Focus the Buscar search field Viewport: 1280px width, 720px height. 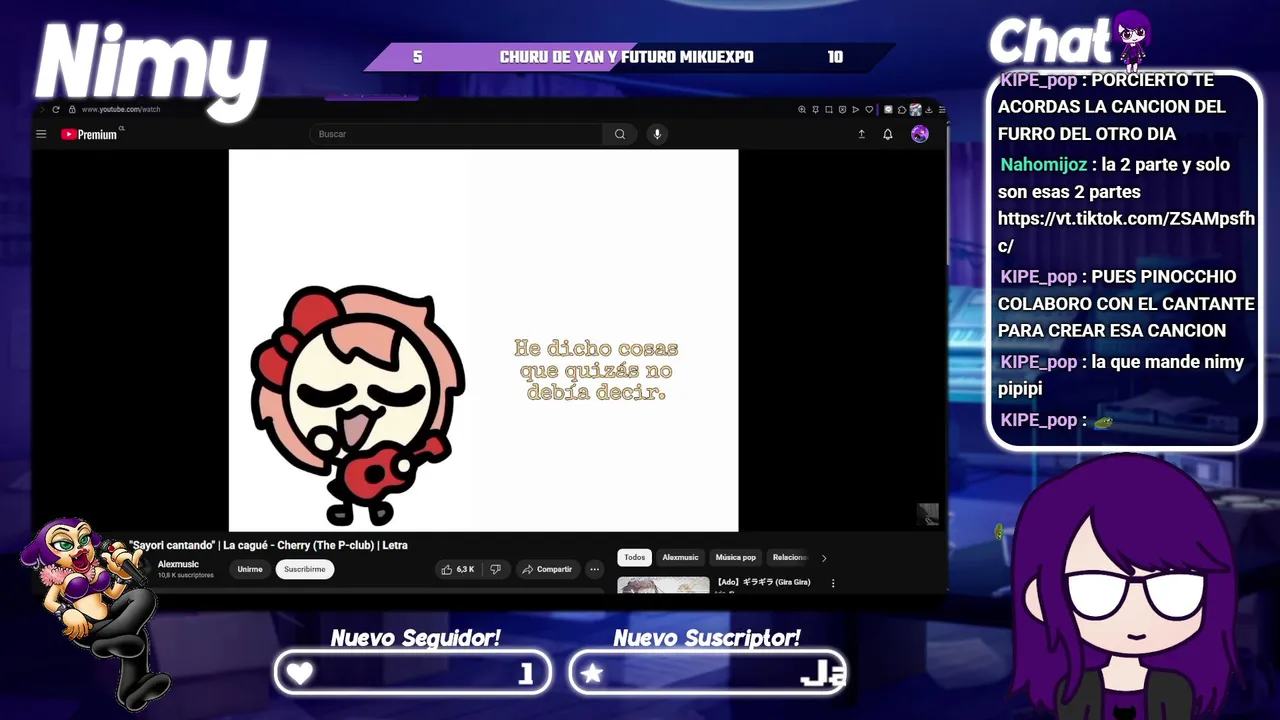456,134
